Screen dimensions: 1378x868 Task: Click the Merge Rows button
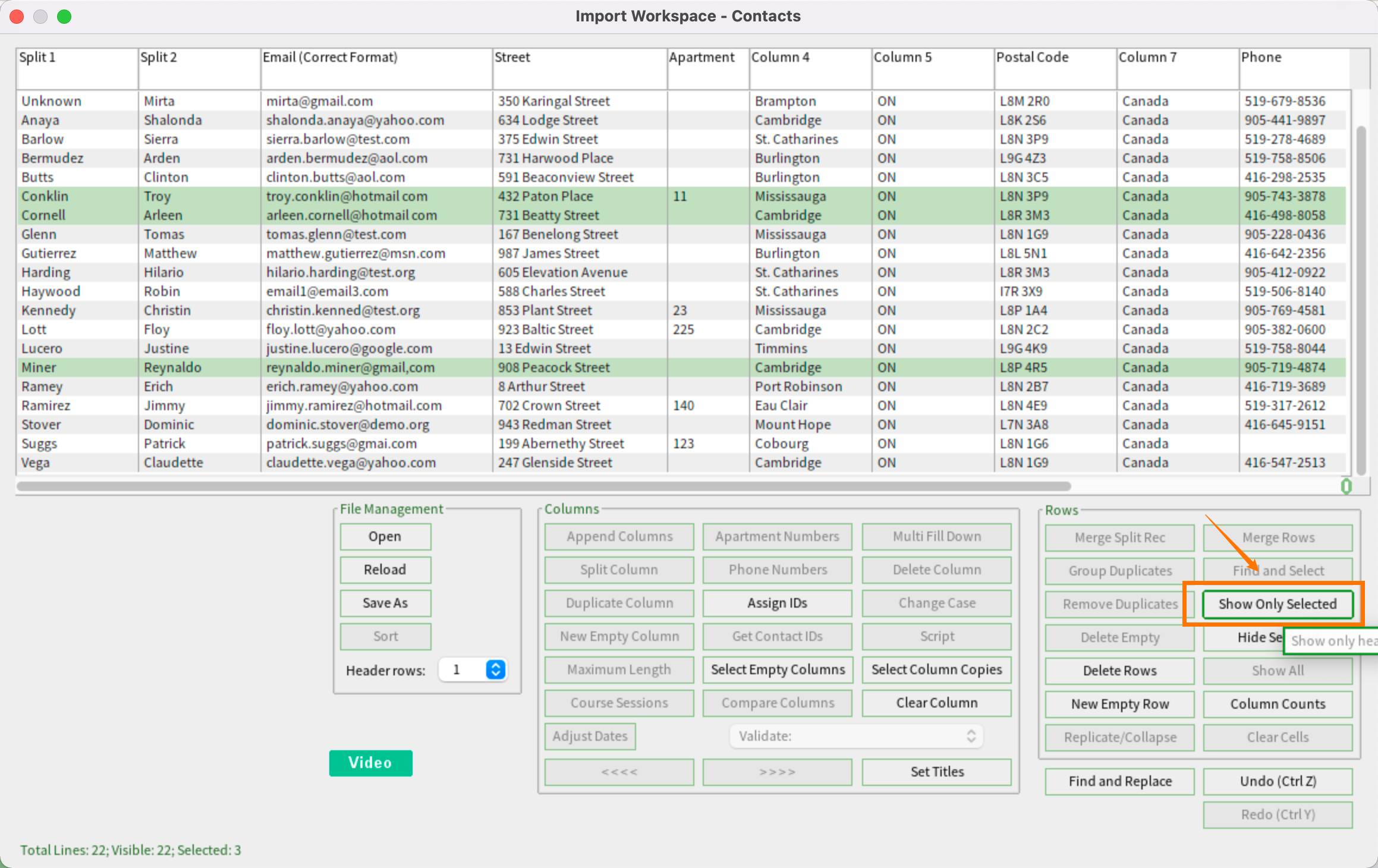1278,537
